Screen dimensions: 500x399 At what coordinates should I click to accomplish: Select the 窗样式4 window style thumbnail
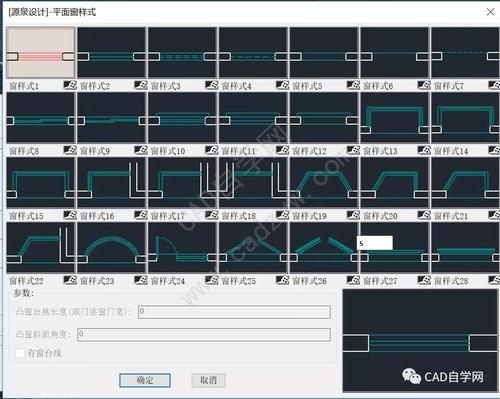253,53
